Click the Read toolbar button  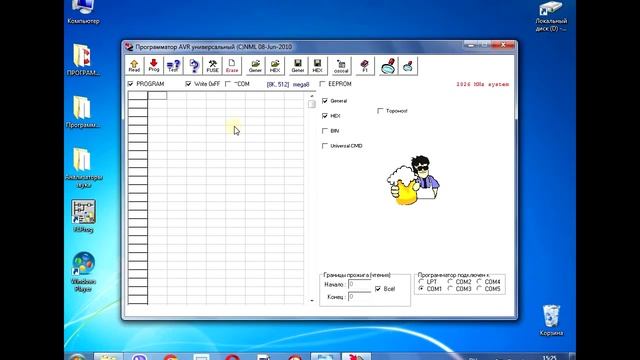coord(134,66)
